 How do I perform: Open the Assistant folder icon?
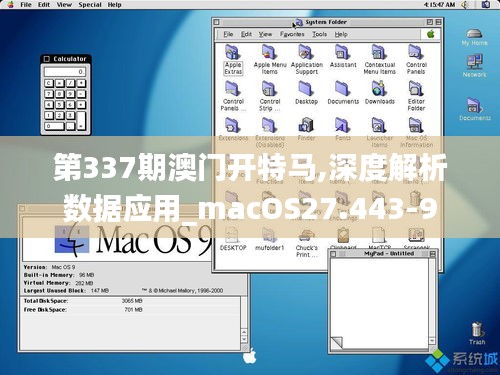coord(343,53)
